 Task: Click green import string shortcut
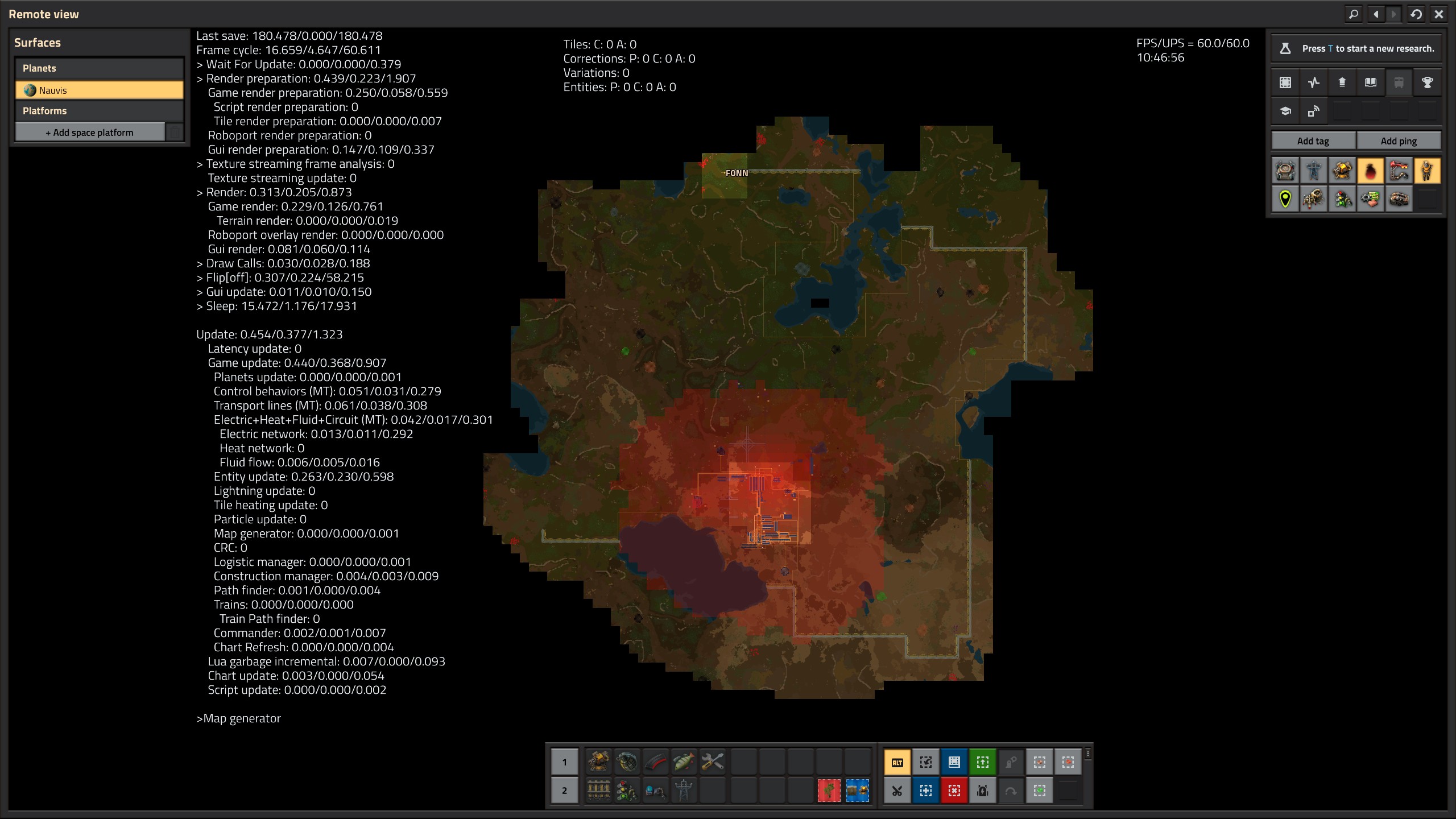tap(983, 762)
